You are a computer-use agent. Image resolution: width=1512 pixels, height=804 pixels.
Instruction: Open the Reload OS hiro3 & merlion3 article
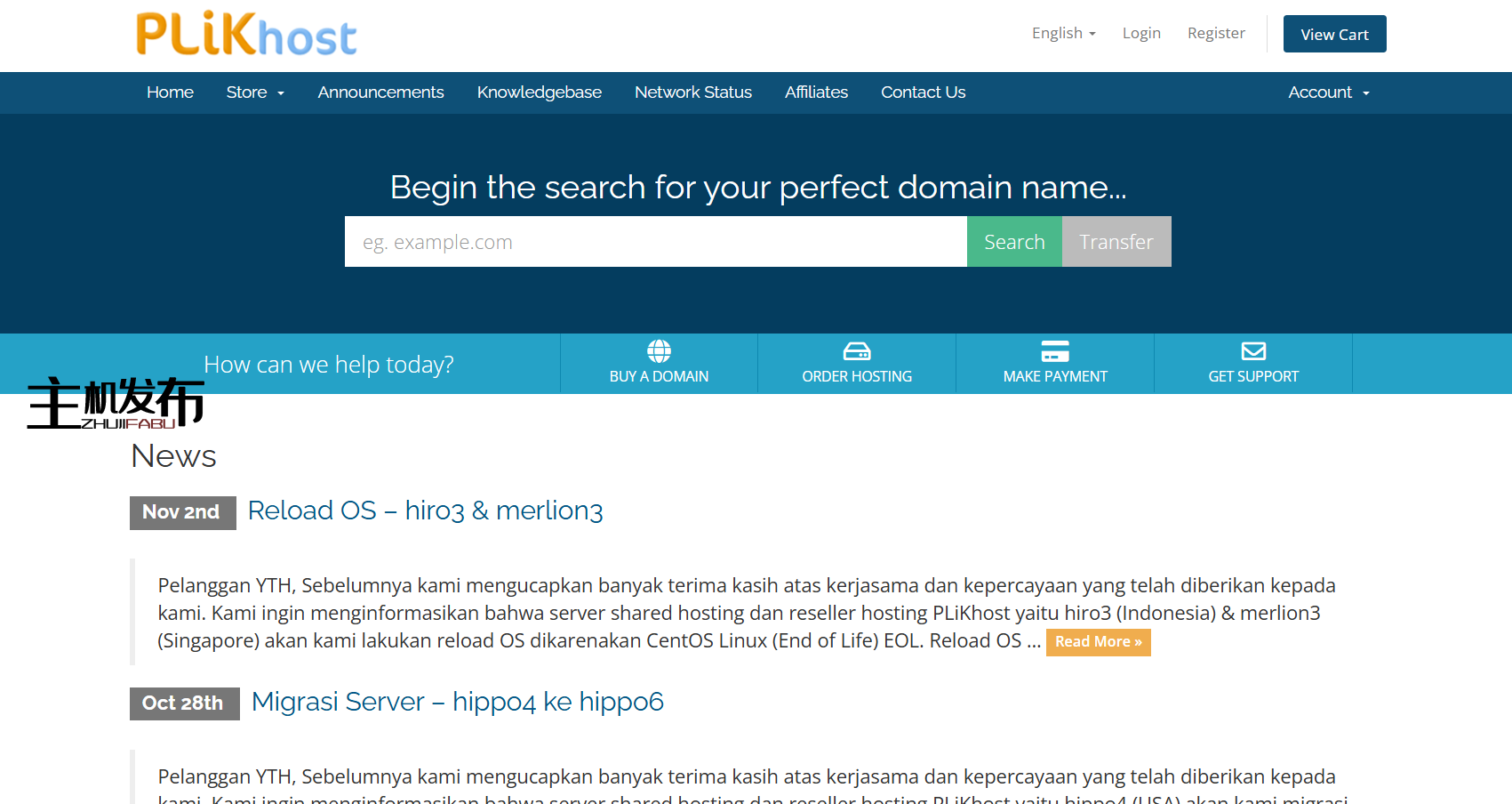(x=425, y=511)
